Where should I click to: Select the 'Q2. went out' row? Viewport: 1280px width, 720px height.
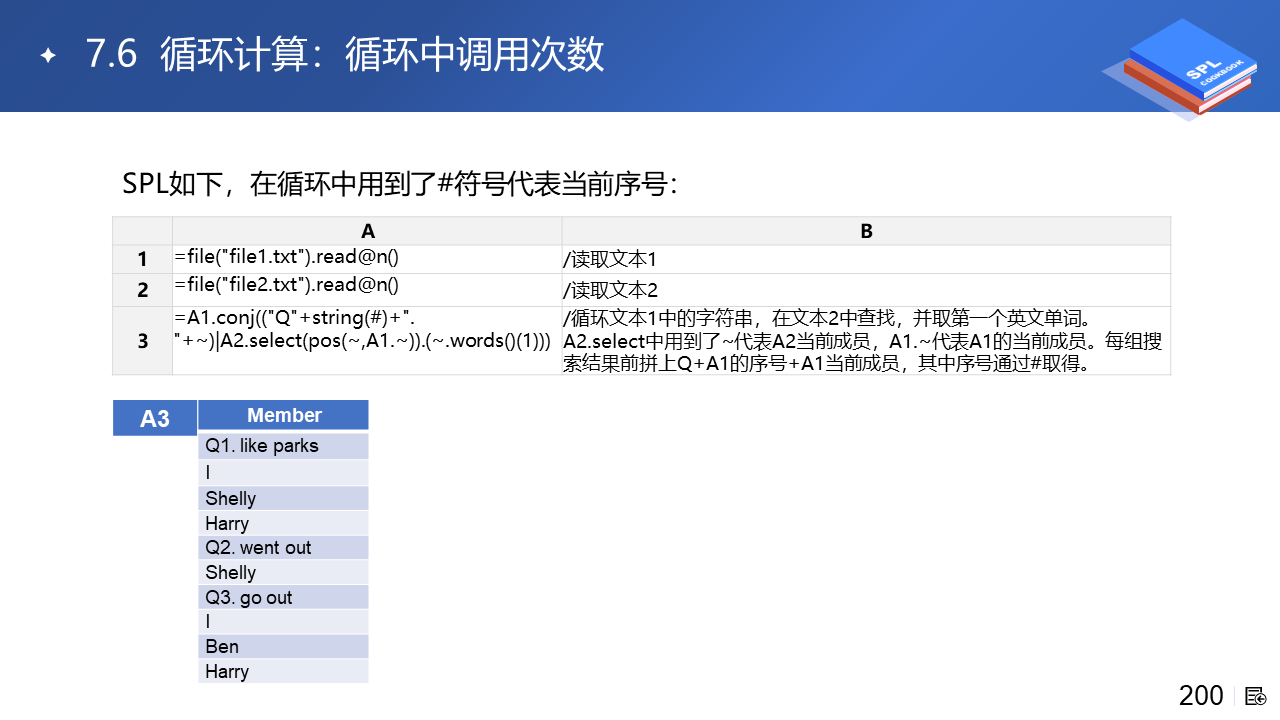click(x=284, y=547)
